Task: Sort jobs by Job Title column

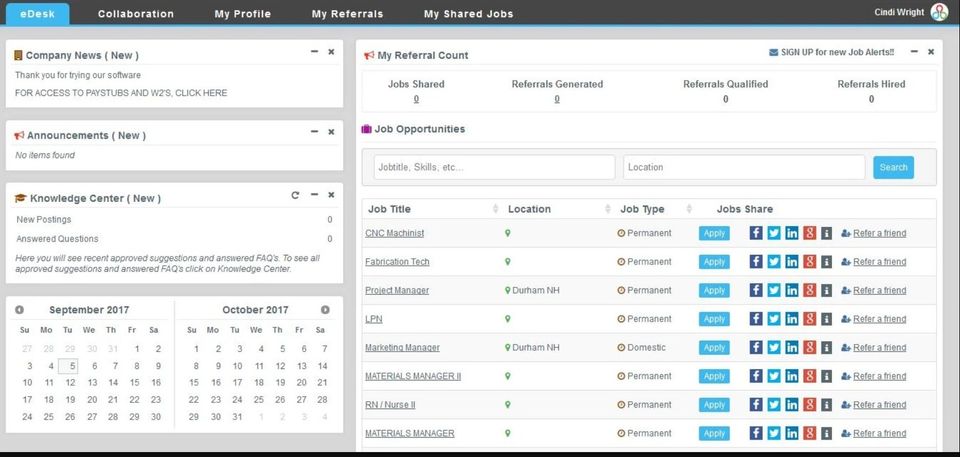Action: 495,209
